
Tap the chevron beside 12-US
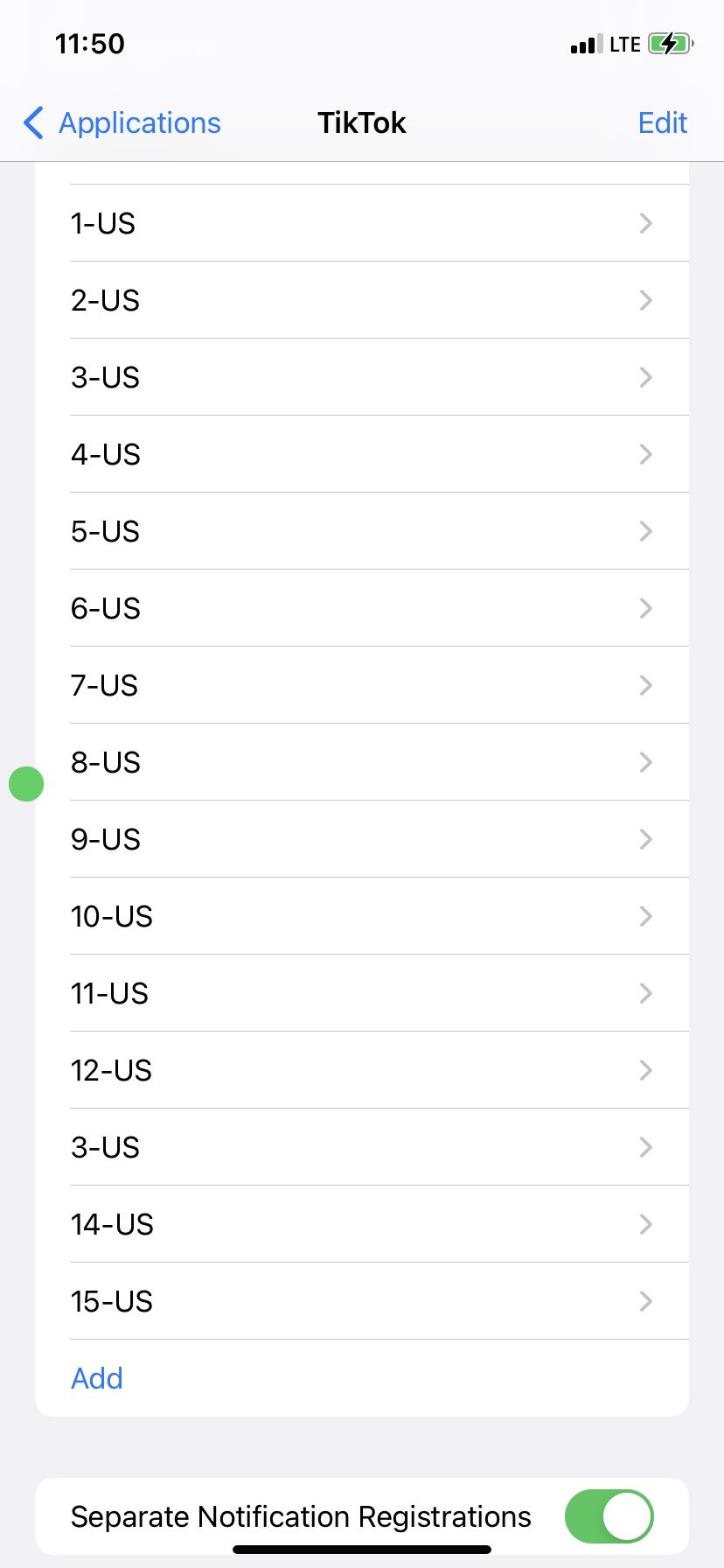point(645,1070)
